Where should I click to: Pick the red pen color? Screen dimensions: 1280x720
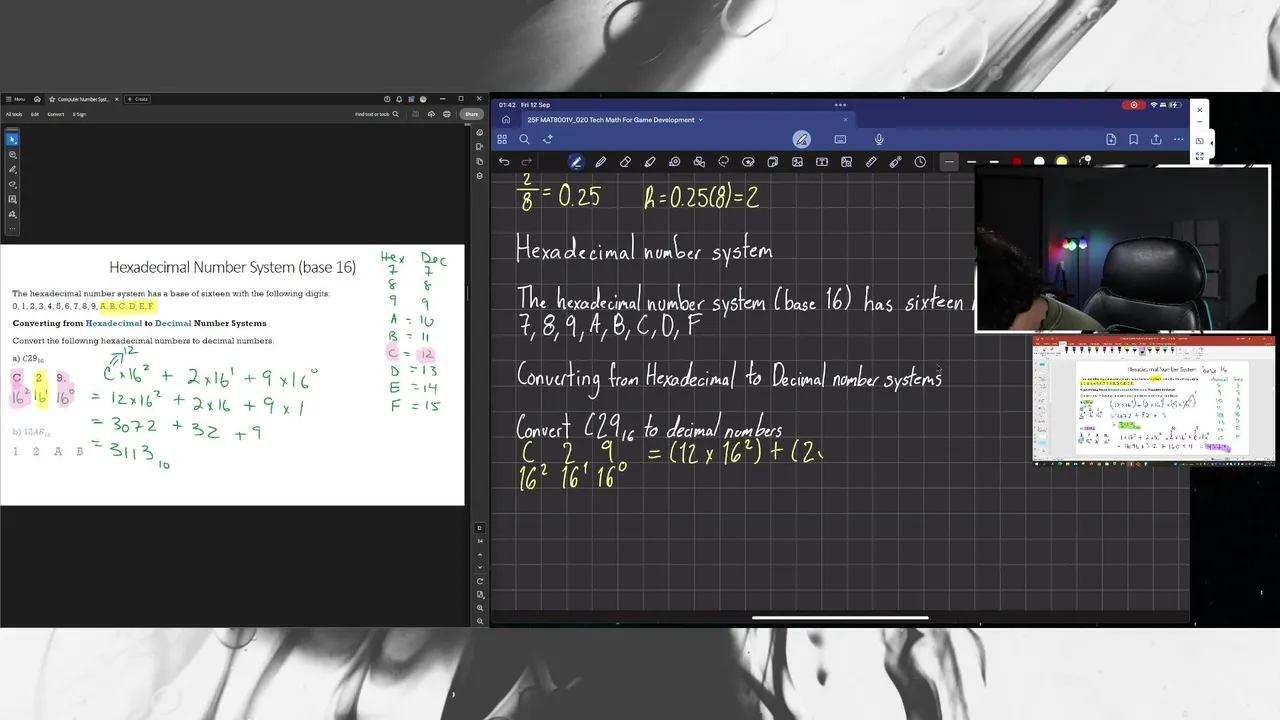pyautogui.click(x=1017, y=162)
